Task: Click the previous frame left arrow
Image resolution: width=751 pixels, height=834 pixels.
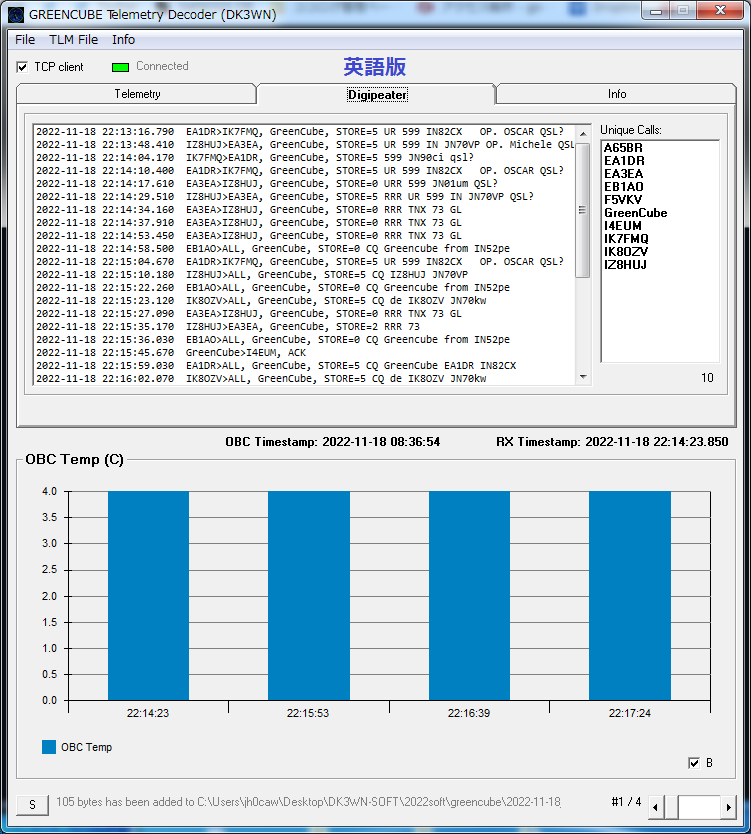Action: [x=655, y=807]
